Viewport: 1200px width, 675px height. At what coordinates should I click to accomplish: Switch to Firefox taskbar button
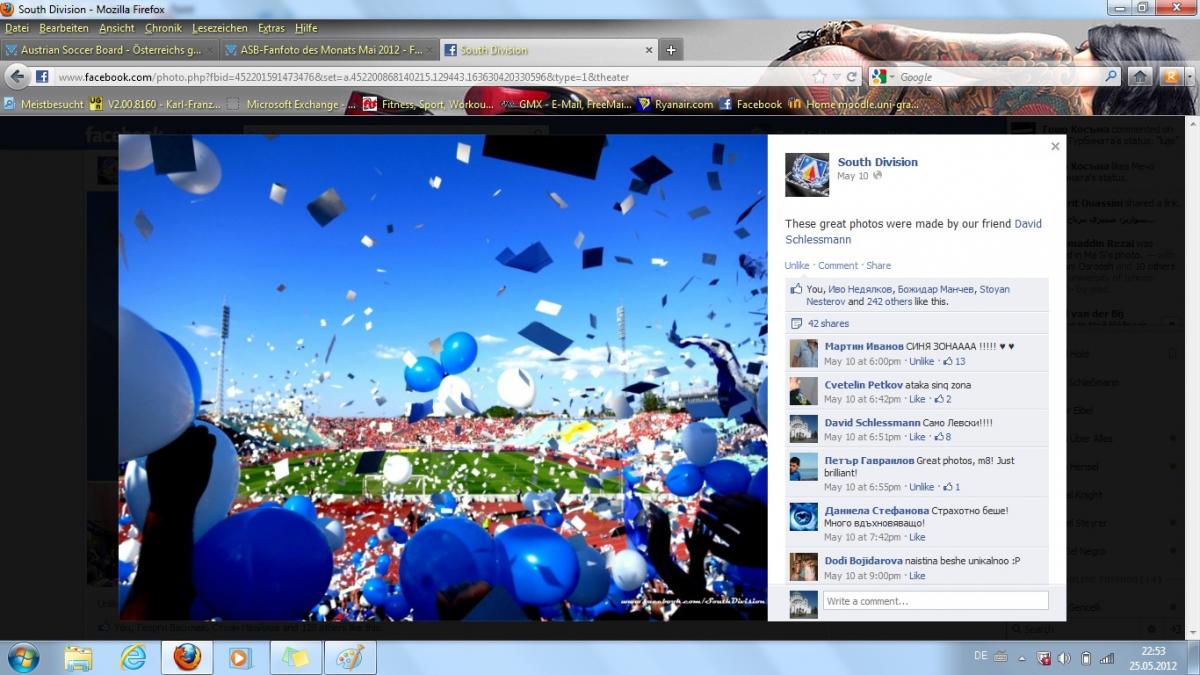tap(187, 657)
